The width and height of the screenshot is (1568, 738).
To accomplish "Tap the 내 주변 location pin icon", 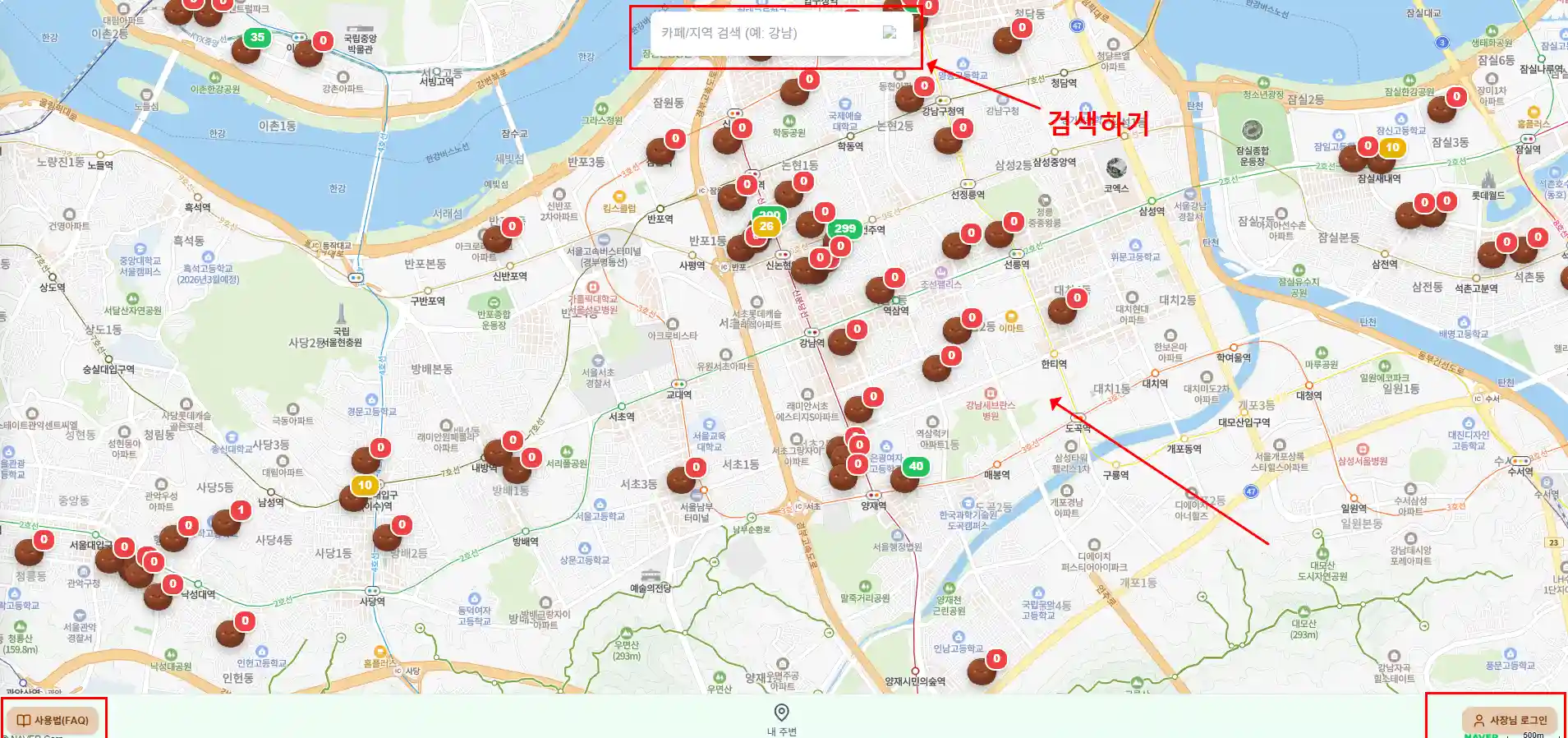I will click(x=782, y=712).
